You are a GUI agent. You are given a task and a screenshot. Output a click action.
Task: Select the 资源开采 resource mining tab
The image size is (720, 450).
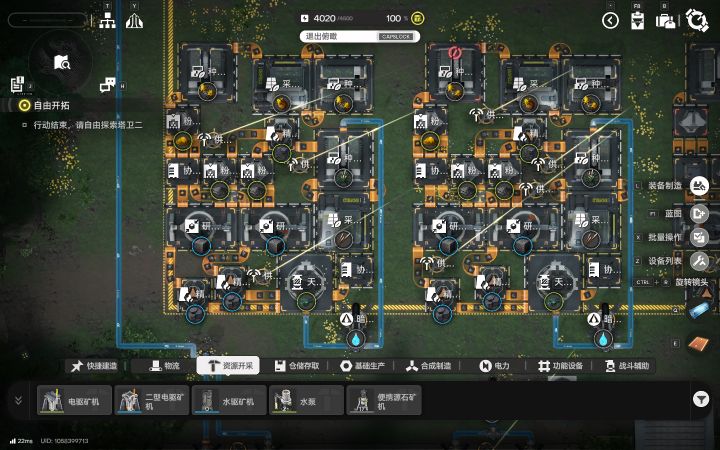point(228,366)
